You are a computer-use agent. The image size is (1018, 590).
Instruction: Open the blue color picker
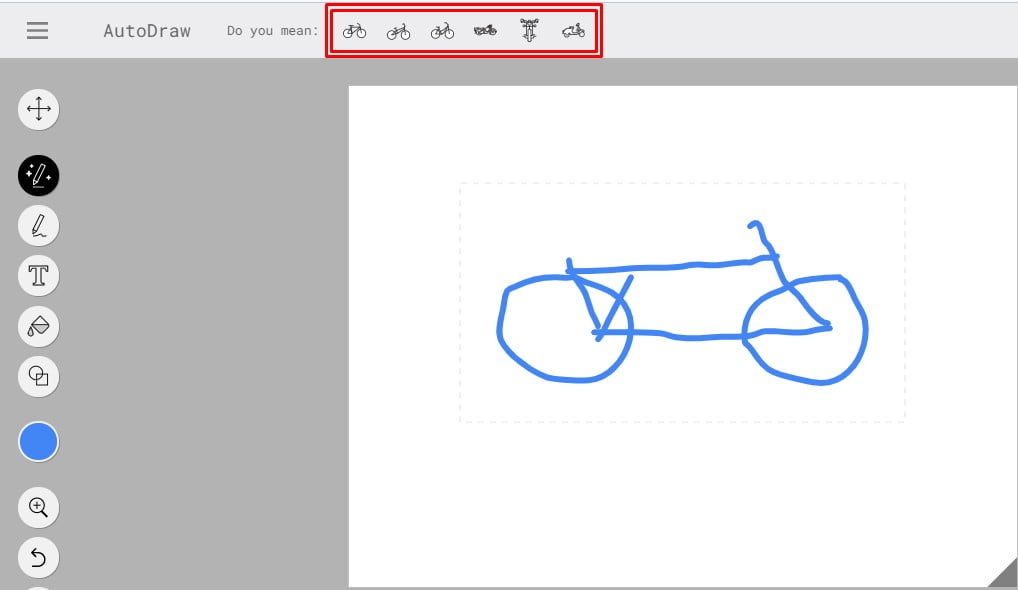click(38, 441)
